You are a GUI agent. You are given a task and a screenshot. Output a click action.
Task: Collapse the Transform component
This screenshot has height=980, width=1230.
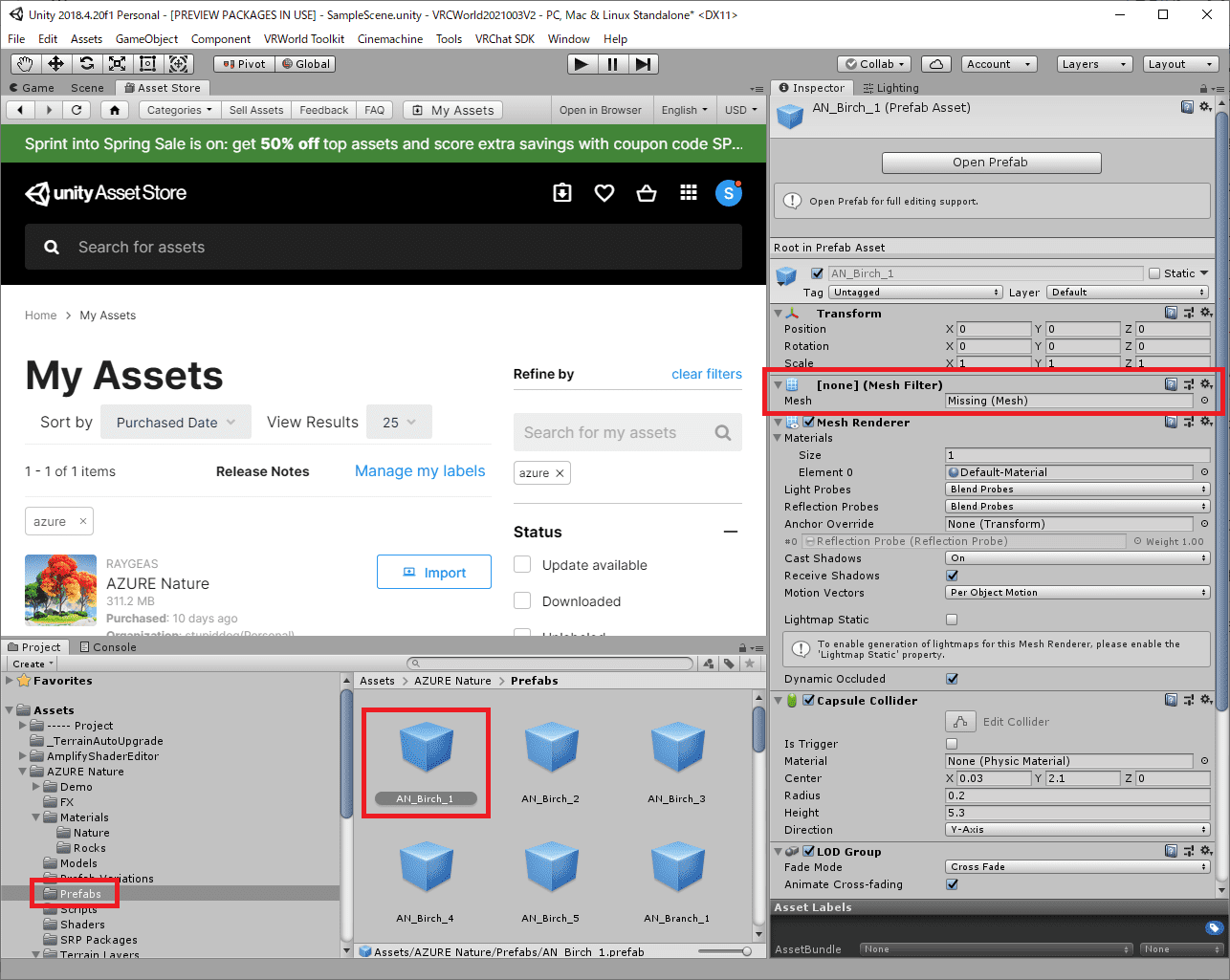click(778, 313)
